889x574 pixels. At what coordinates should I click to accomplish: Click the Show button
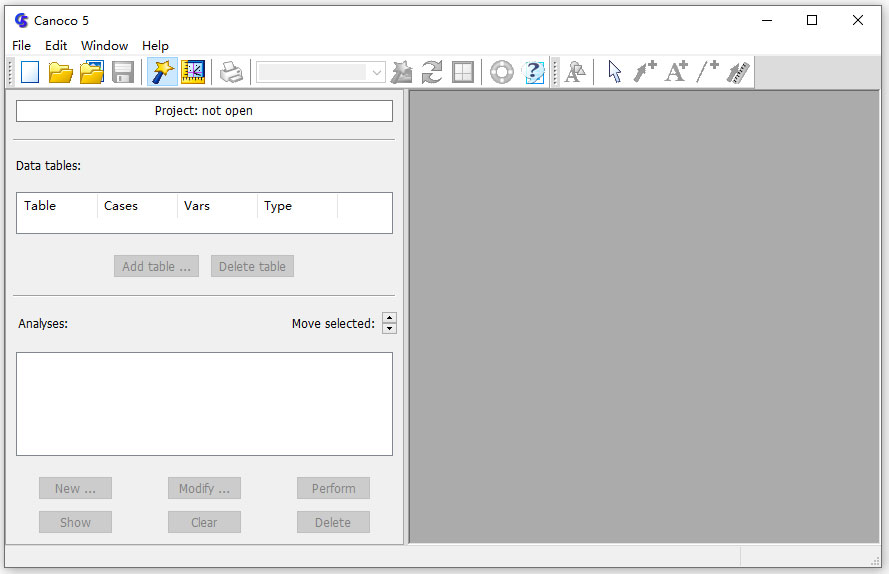pyautogui.click(x=75, y=522)
